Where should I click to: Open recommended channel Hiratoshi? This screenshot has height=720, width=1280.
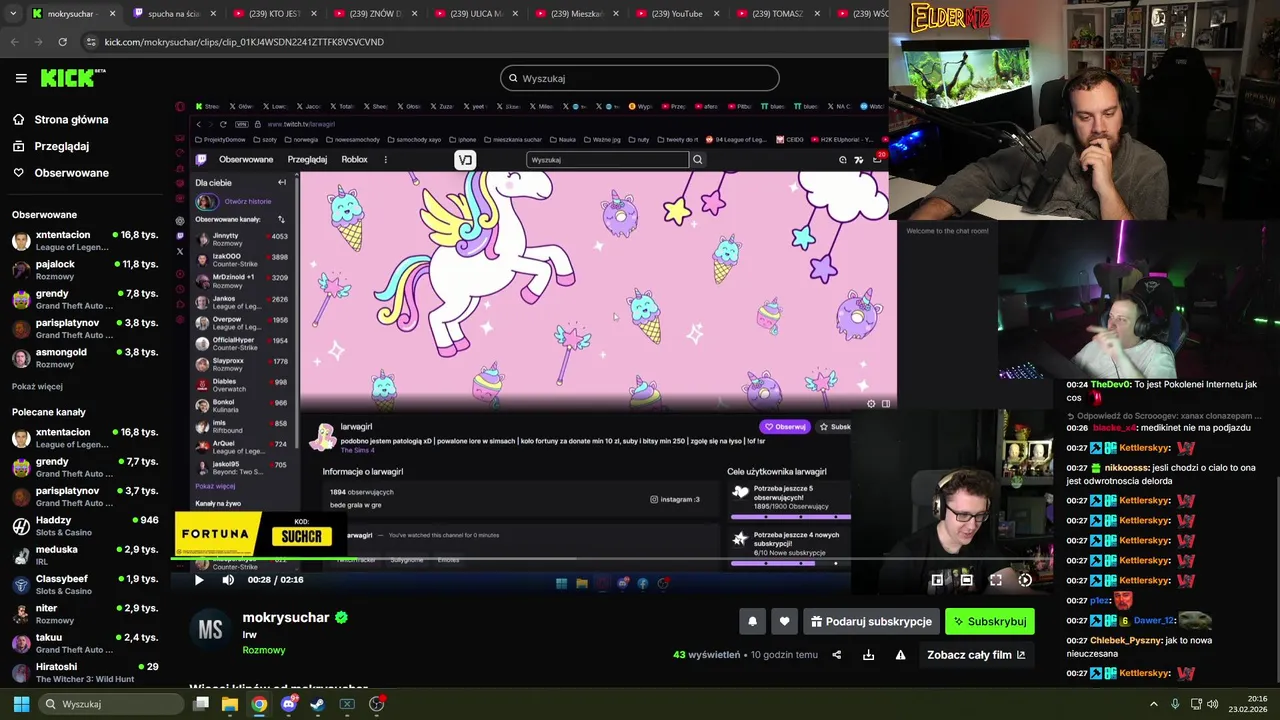85,672
